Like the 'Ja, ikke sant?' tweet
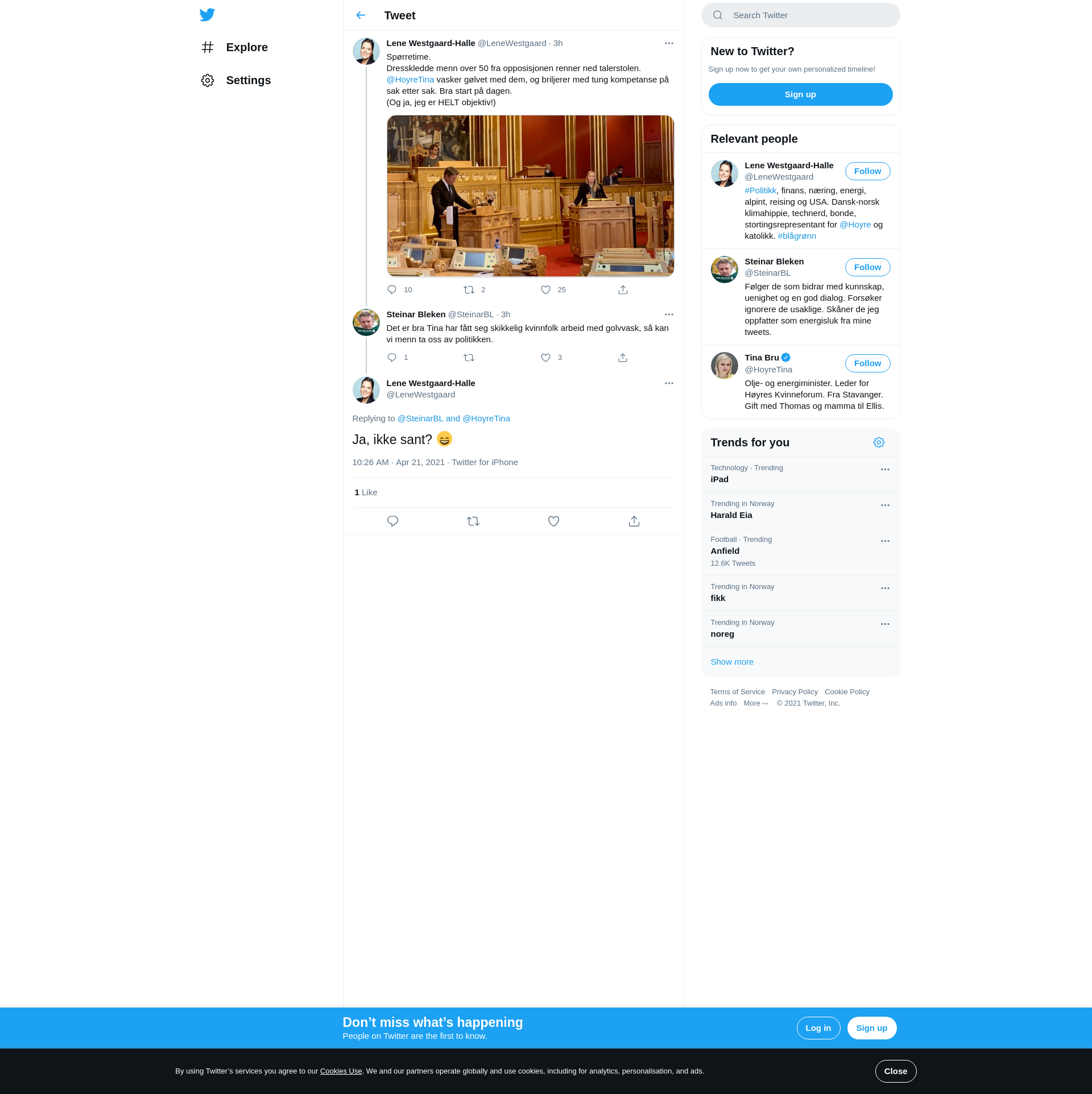This screenshot has width=1092, height=1094. pos(553,521)
